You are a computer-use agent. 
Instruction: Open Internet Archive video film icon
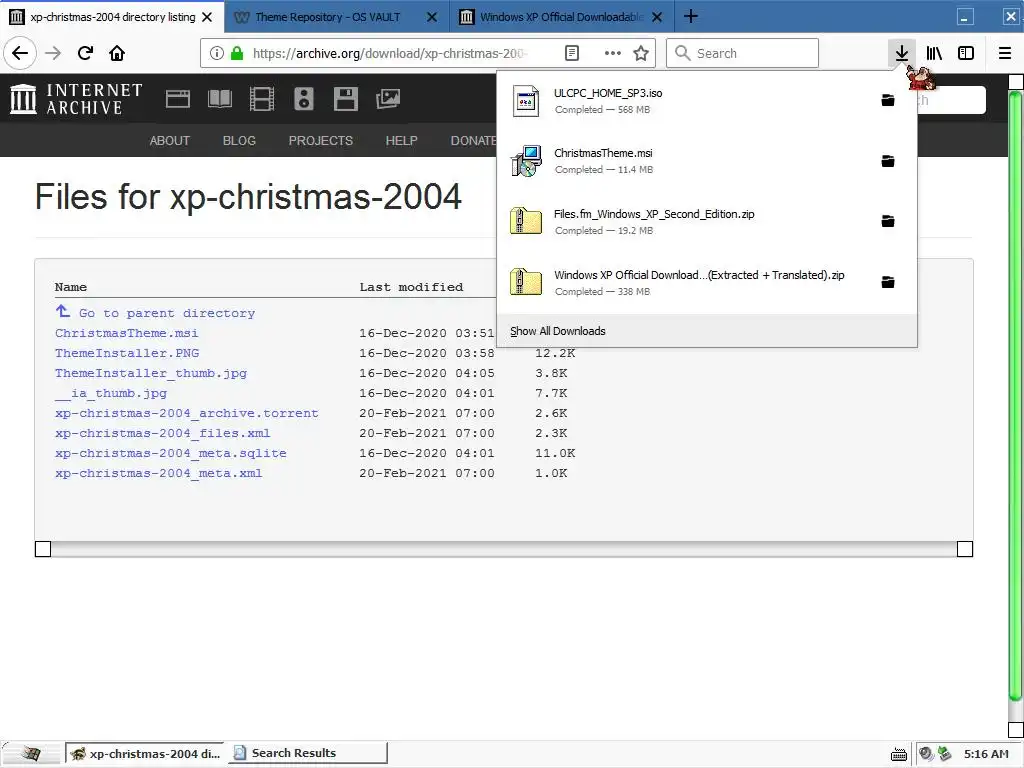262,99
